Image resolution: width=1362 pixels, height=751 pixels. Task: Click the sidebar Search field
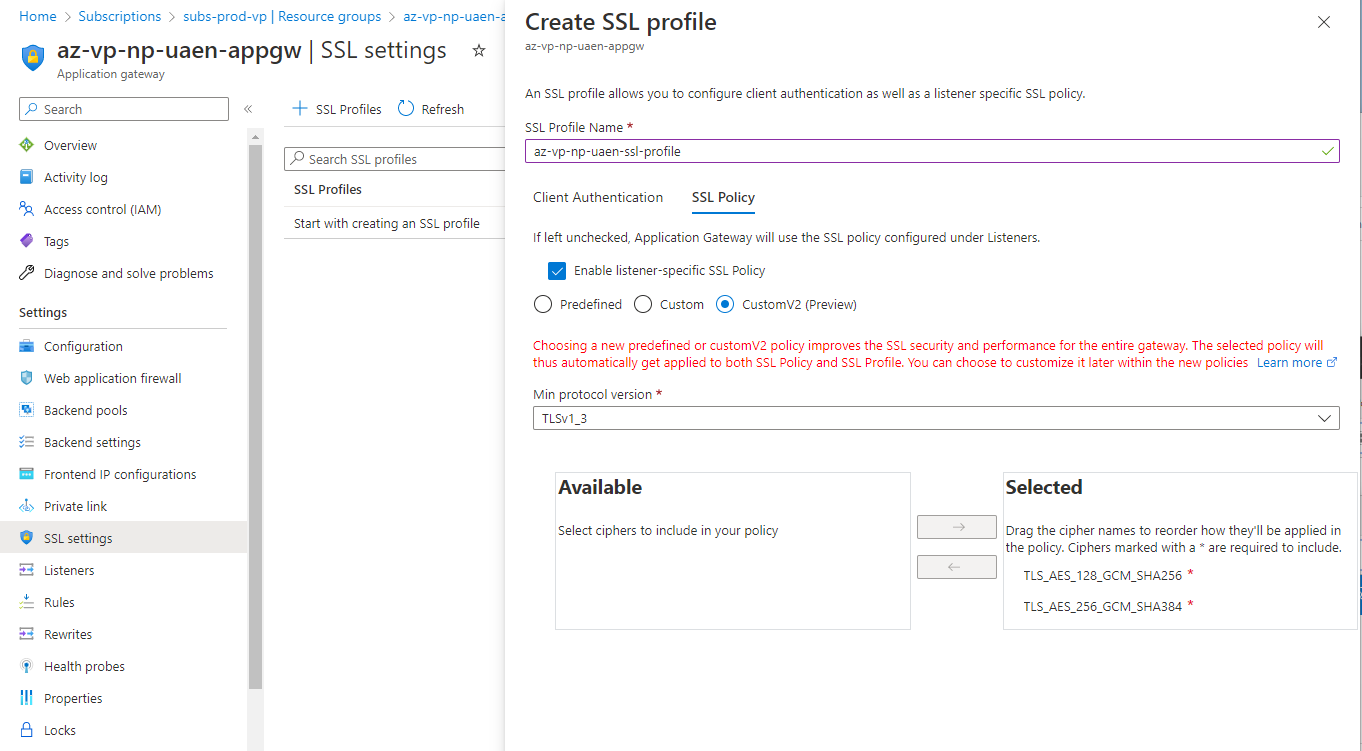pos(124,109)
